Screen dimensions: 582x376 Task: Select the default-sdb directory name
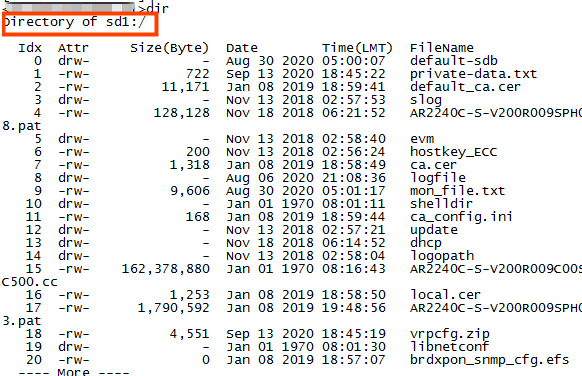coord(454,61)
